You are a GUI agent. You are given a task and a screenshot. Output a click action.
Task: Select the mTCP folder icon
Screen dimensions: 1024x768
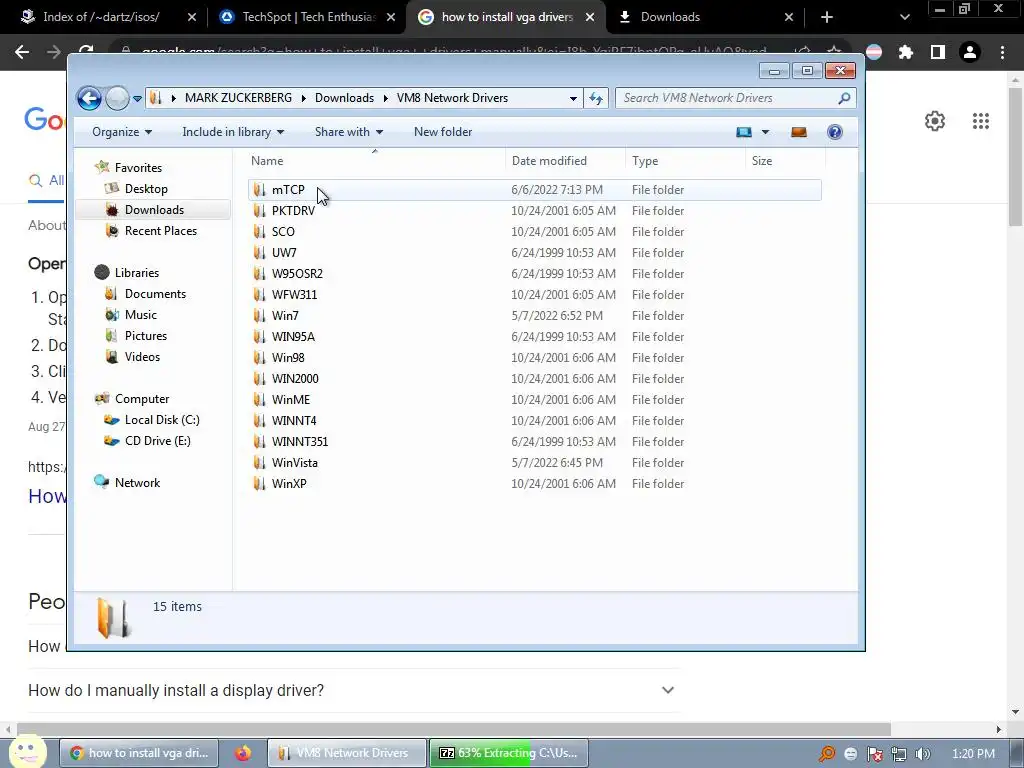click(260, 189)
